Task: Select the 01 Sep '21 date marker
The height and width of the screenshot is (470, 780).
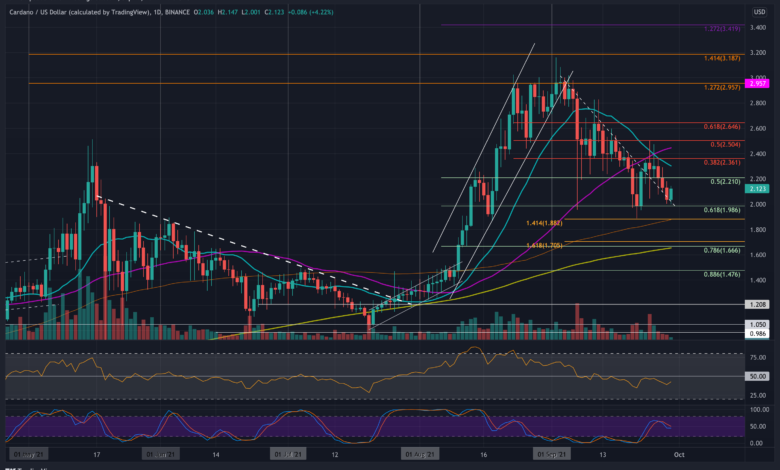Action: pos(549,453)
